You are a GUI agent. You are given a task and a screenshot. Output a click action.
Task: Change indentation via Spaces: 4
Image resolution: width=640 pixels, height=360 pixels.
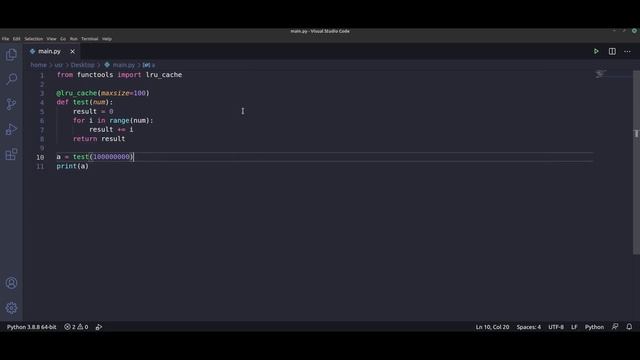pyautogui.click(x=529, y=327)
